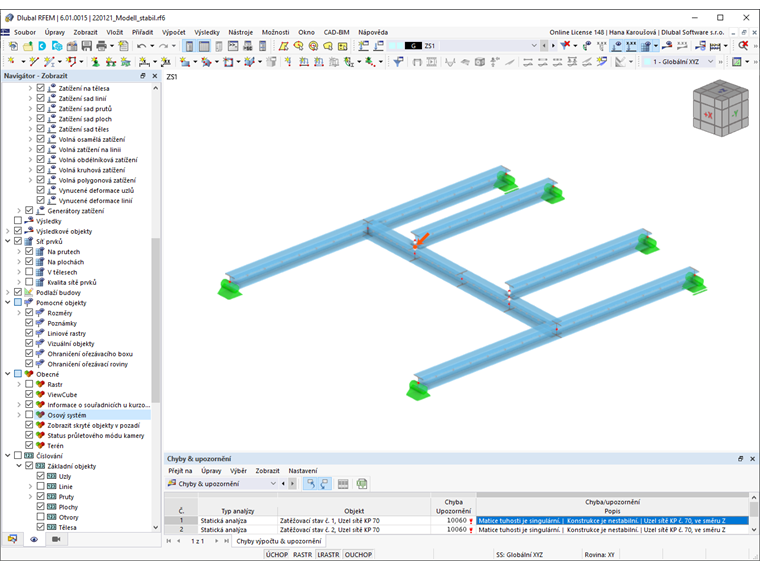Open the CAD-BIM menu
The width and height of the screenshot is (760, 570).
click(x=336, y=32)
